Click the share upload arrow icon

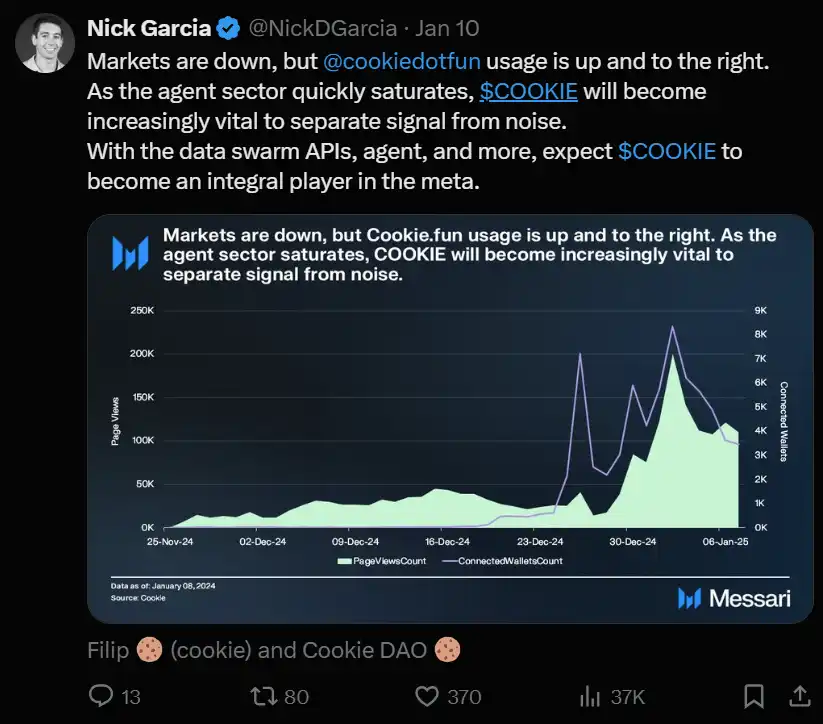(800, 695)
